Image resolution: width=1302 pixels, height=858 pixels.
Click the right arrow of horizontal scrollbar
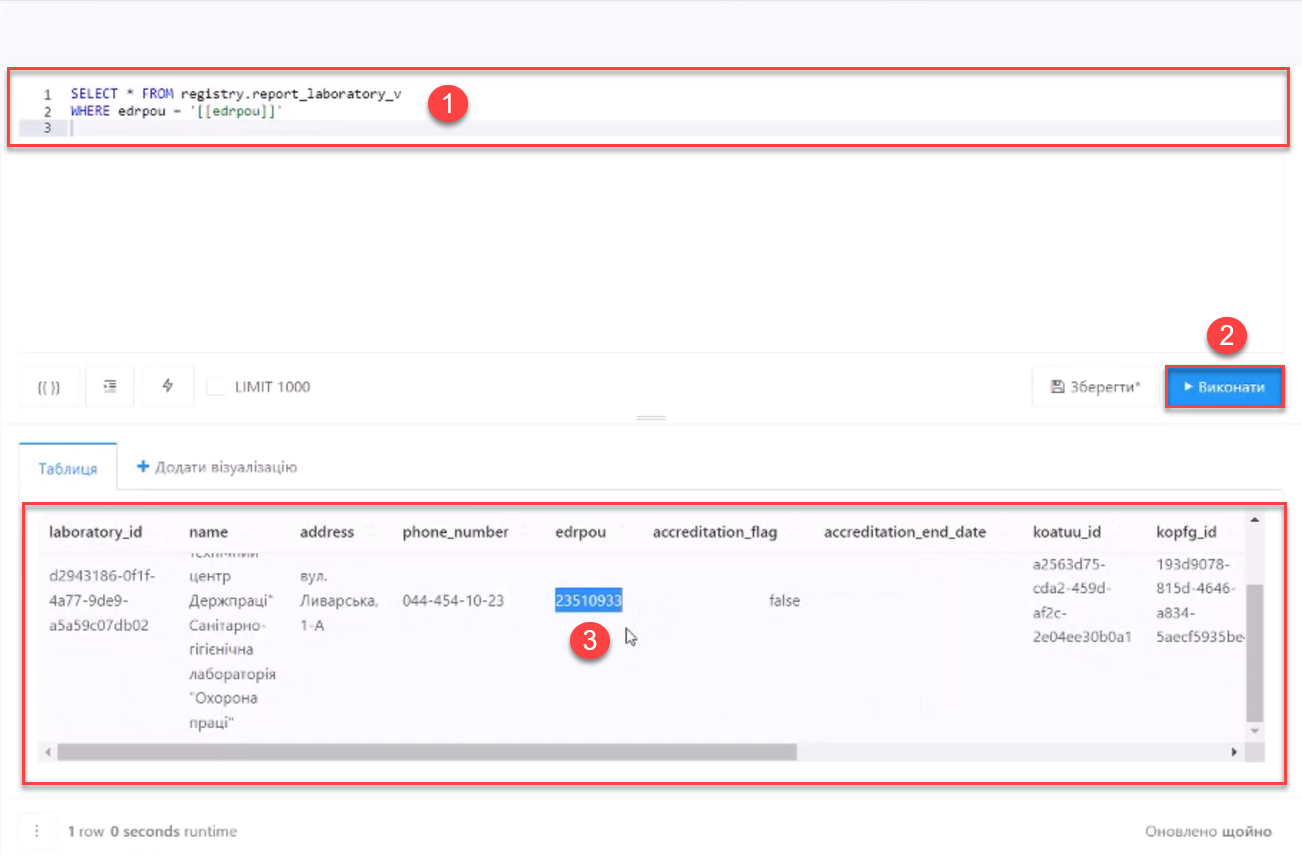click(1234, 752)
